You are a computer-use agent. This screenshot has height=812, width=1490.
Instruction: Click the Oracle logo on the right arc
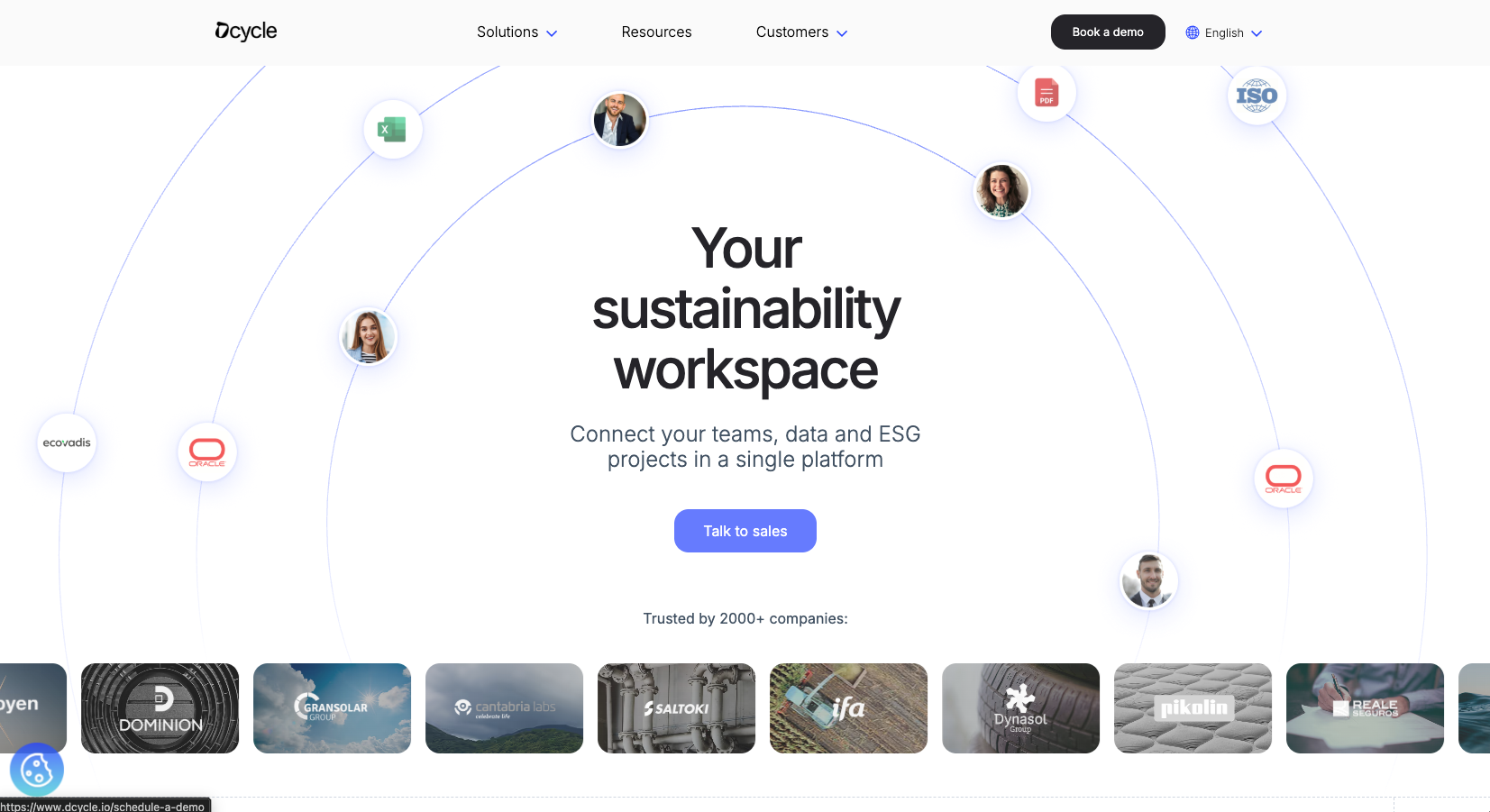click(x=1283, y=478)
